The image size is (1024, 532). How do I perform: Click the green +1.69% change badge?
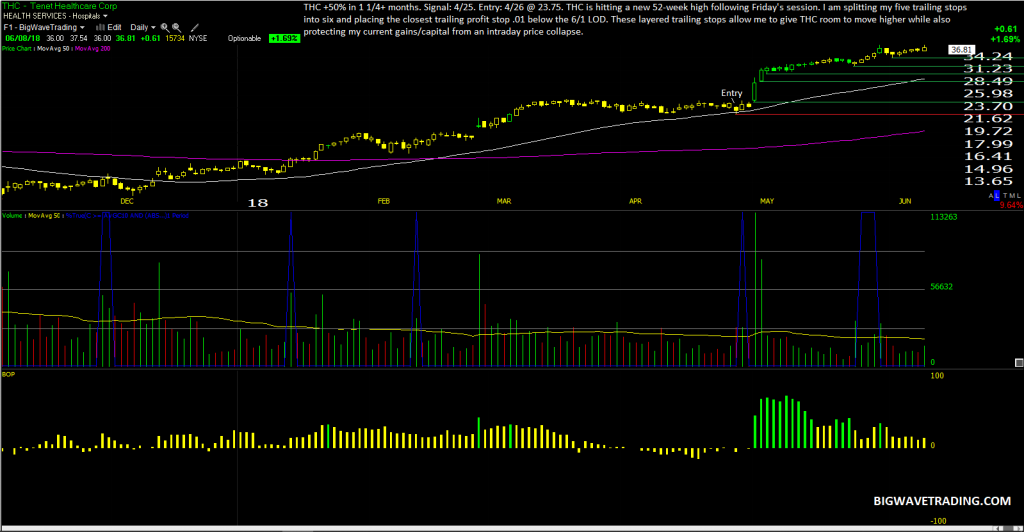pyautogui.click(x=285, y=39)
